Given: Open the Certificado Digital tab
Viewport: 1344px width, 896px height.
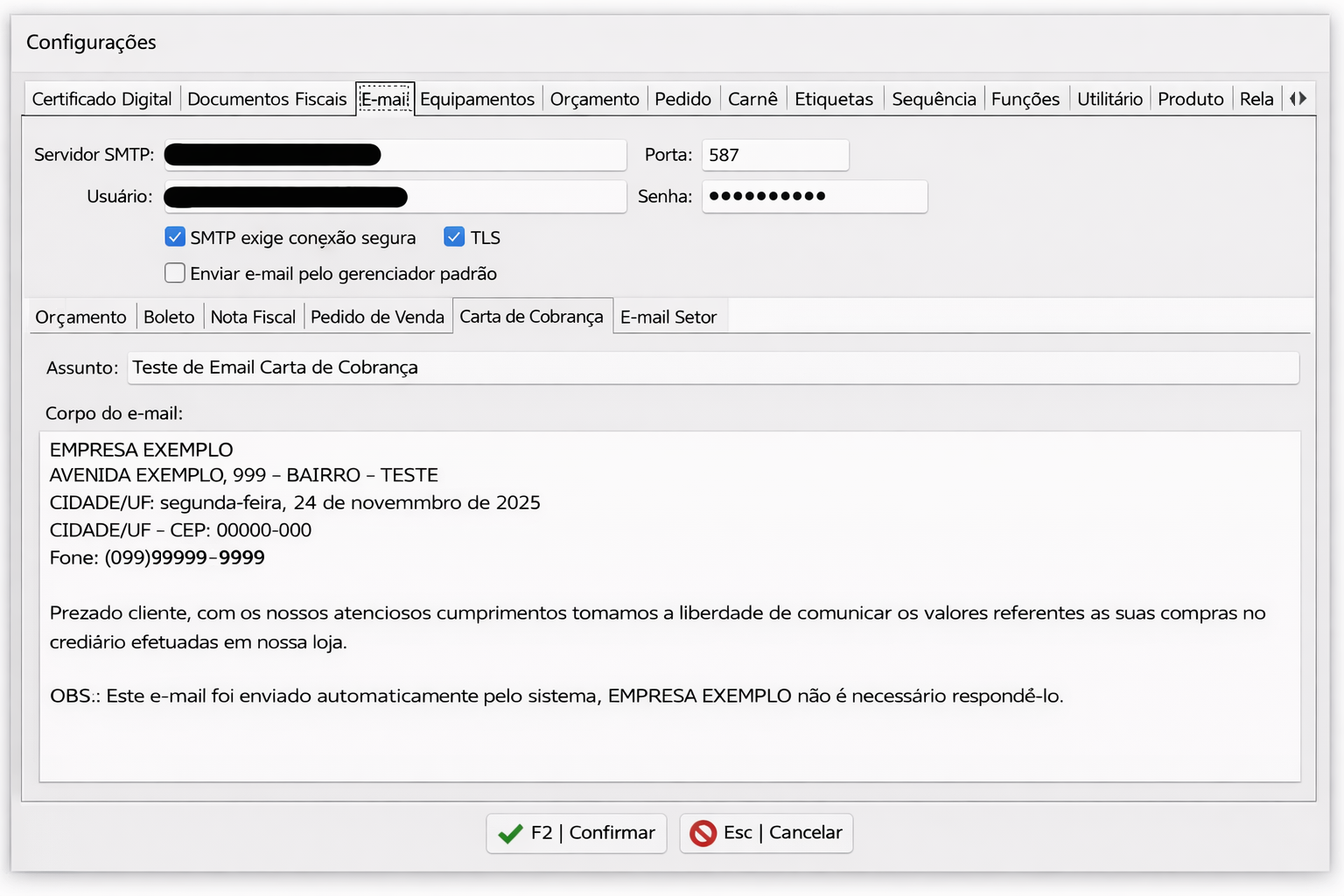Looking at the screenshot, I should coord(101,99).
